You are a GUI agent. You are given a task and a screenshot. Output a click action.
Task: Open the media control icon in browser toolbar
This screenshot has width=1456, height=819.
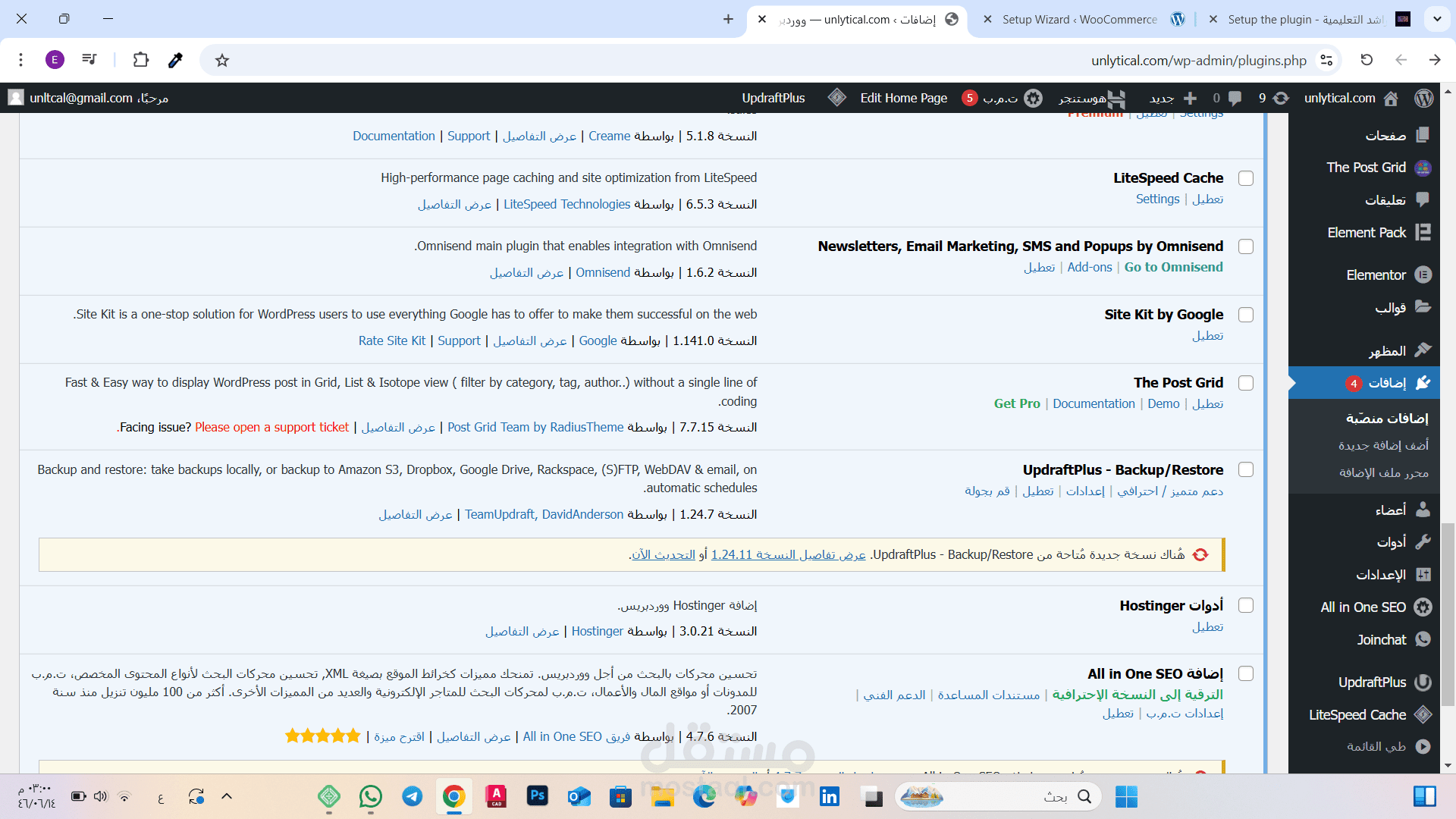tap(89, 60)
